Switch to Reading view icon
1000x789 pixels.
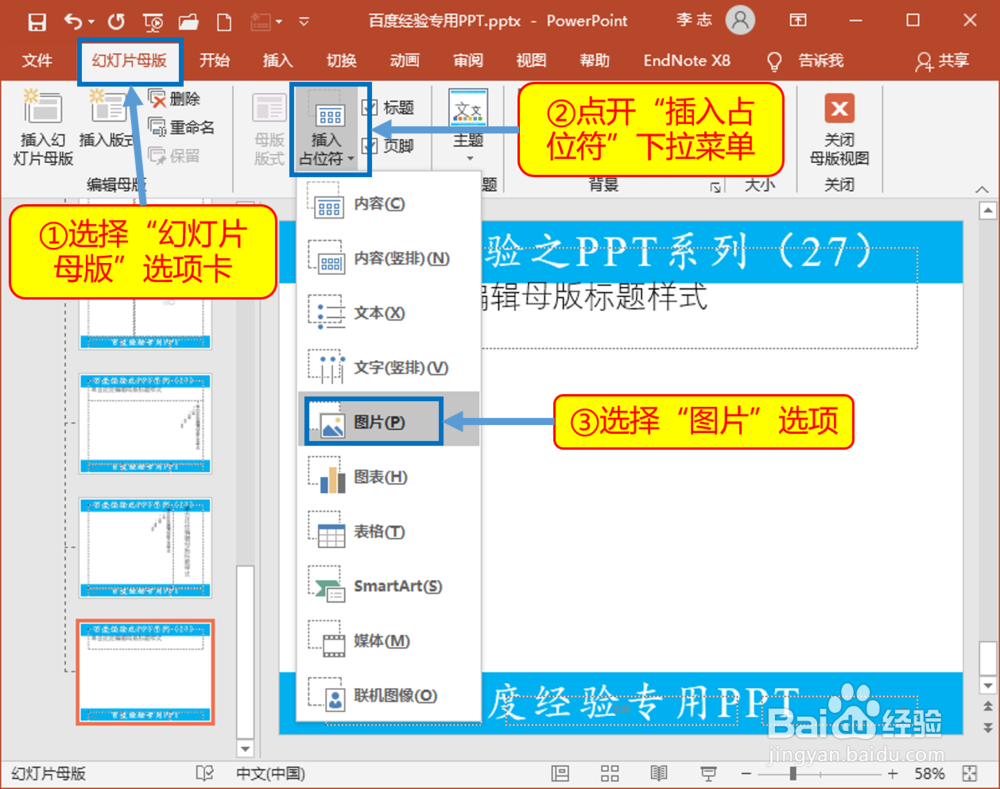pos(659,774)
